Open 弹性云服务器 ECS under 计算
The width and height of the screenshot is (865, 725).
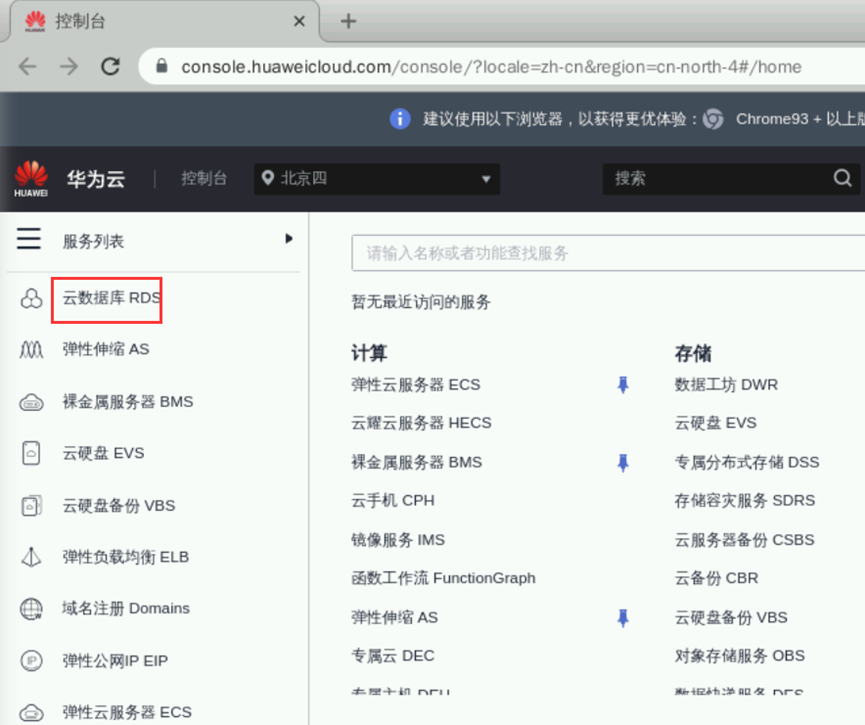[x=416, y=385]
